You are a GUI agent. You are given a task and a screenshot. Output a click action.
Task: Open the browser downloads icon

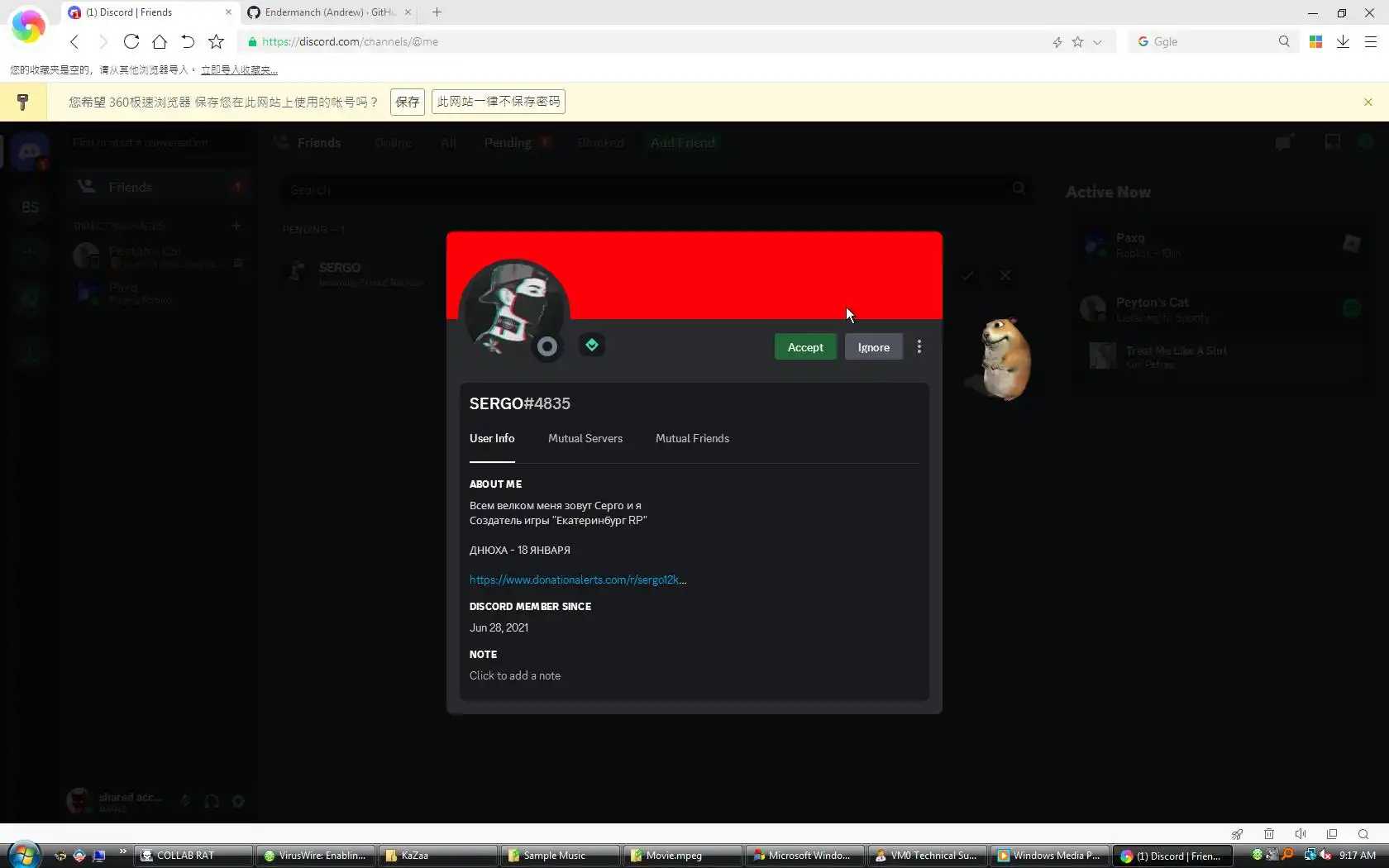pyautogui.click(x=1343, y=41)
